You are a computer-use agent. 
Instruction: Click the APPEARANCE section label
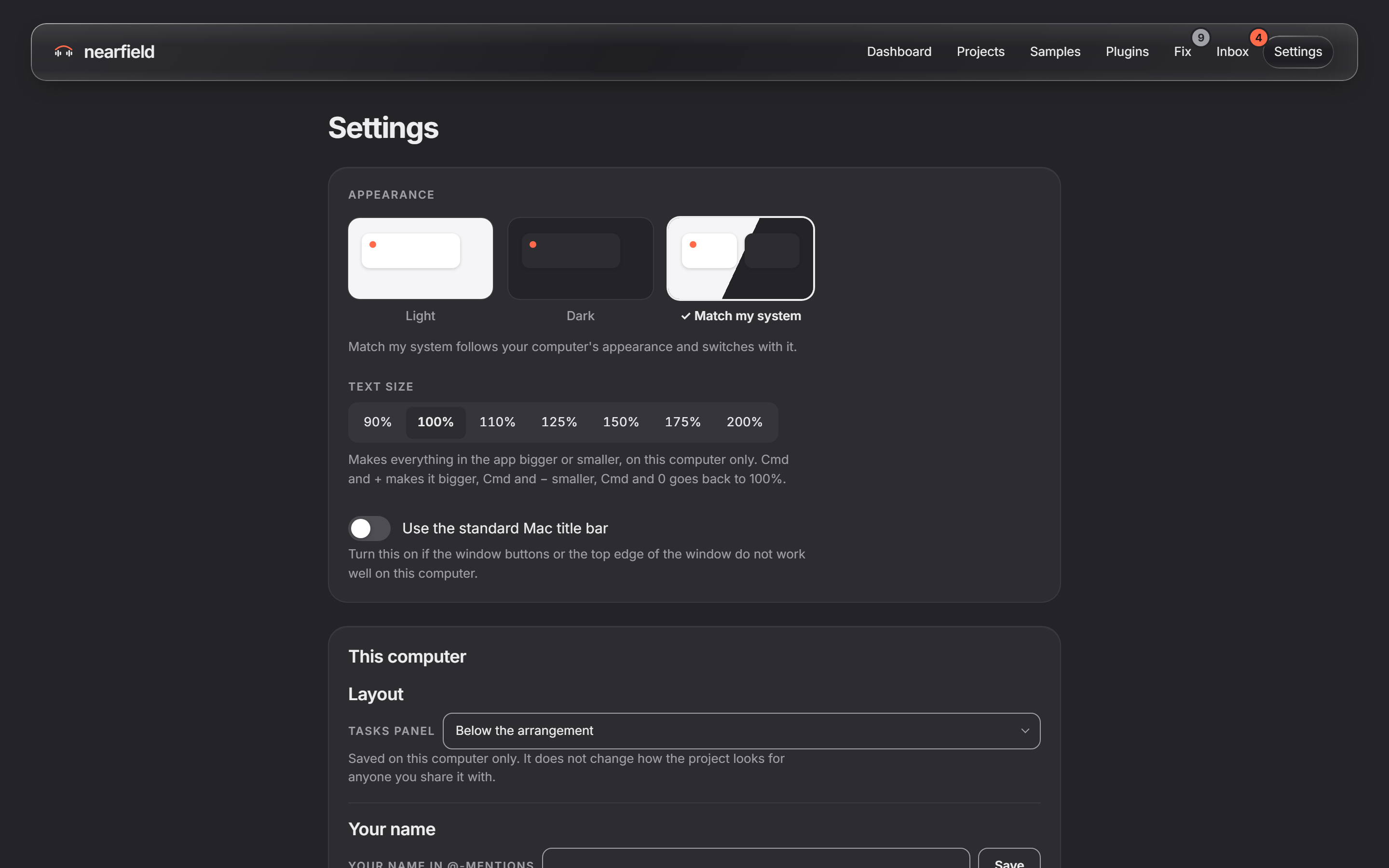click(x=392, y=195)
